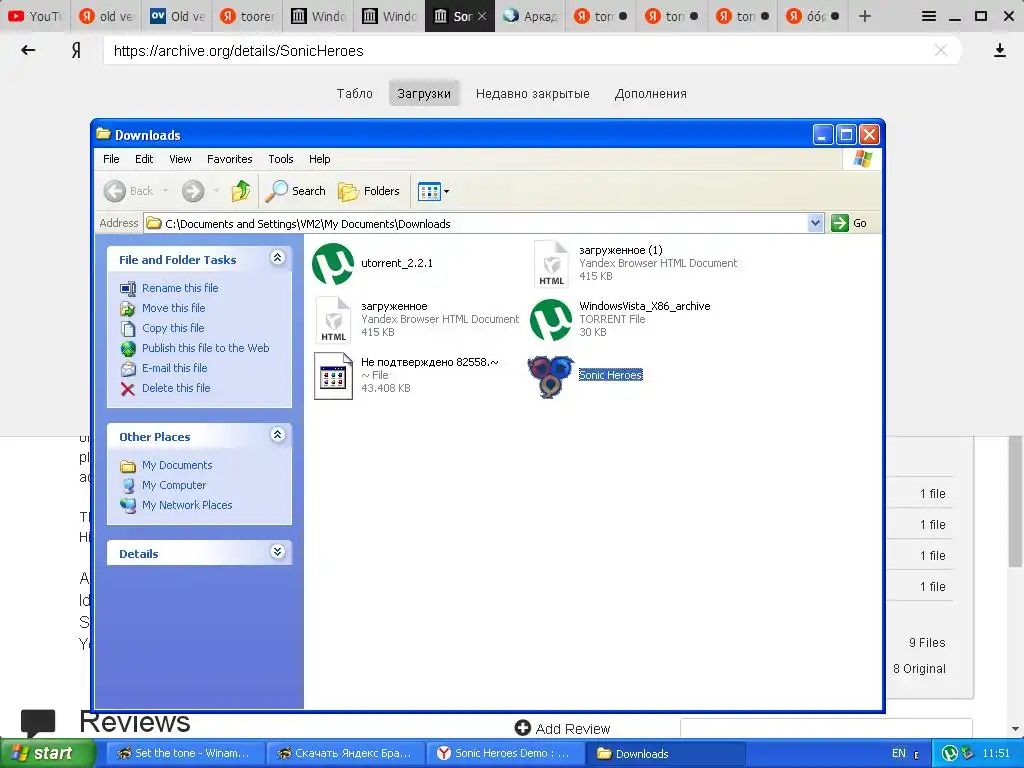
Task: Click the Go button next to address bar
Action: tap(850, 223)
